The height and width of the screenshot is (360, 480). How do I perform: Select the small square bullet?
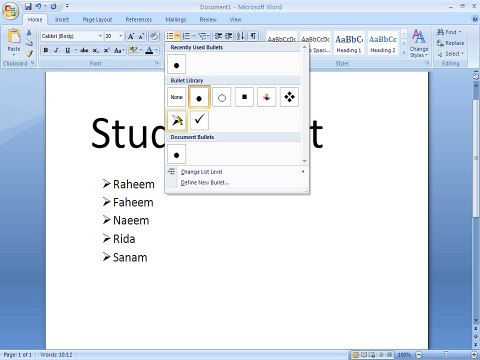pos(244,97)
